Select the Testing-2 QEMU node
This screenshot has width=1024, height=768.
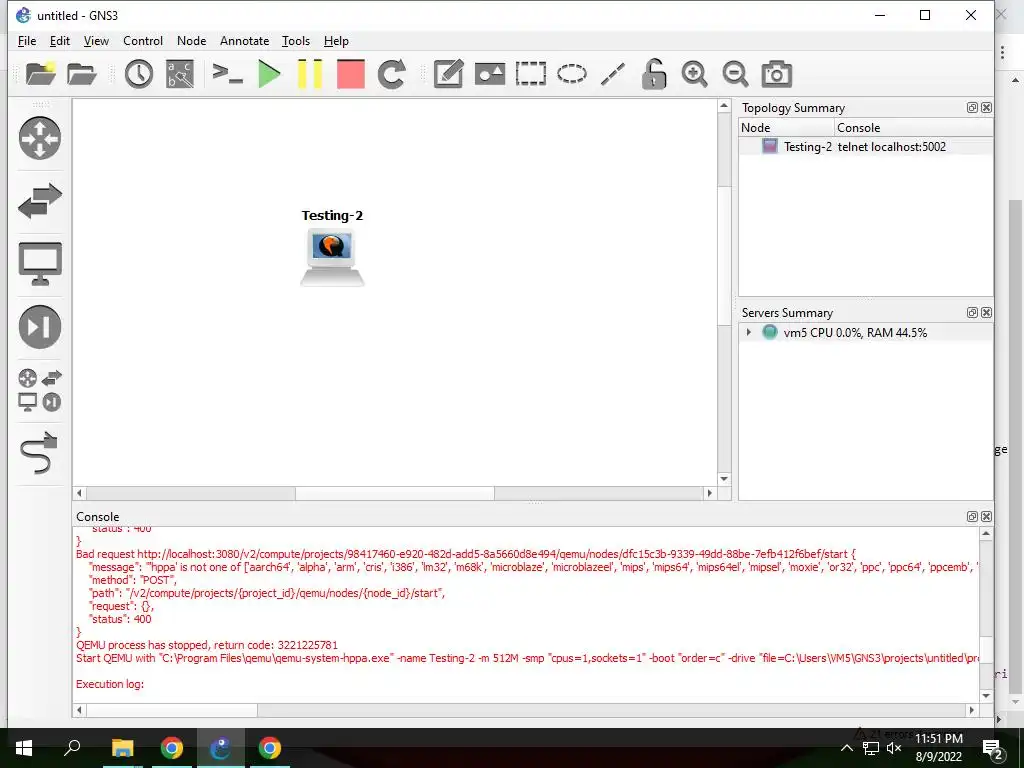tap(332, 258)
